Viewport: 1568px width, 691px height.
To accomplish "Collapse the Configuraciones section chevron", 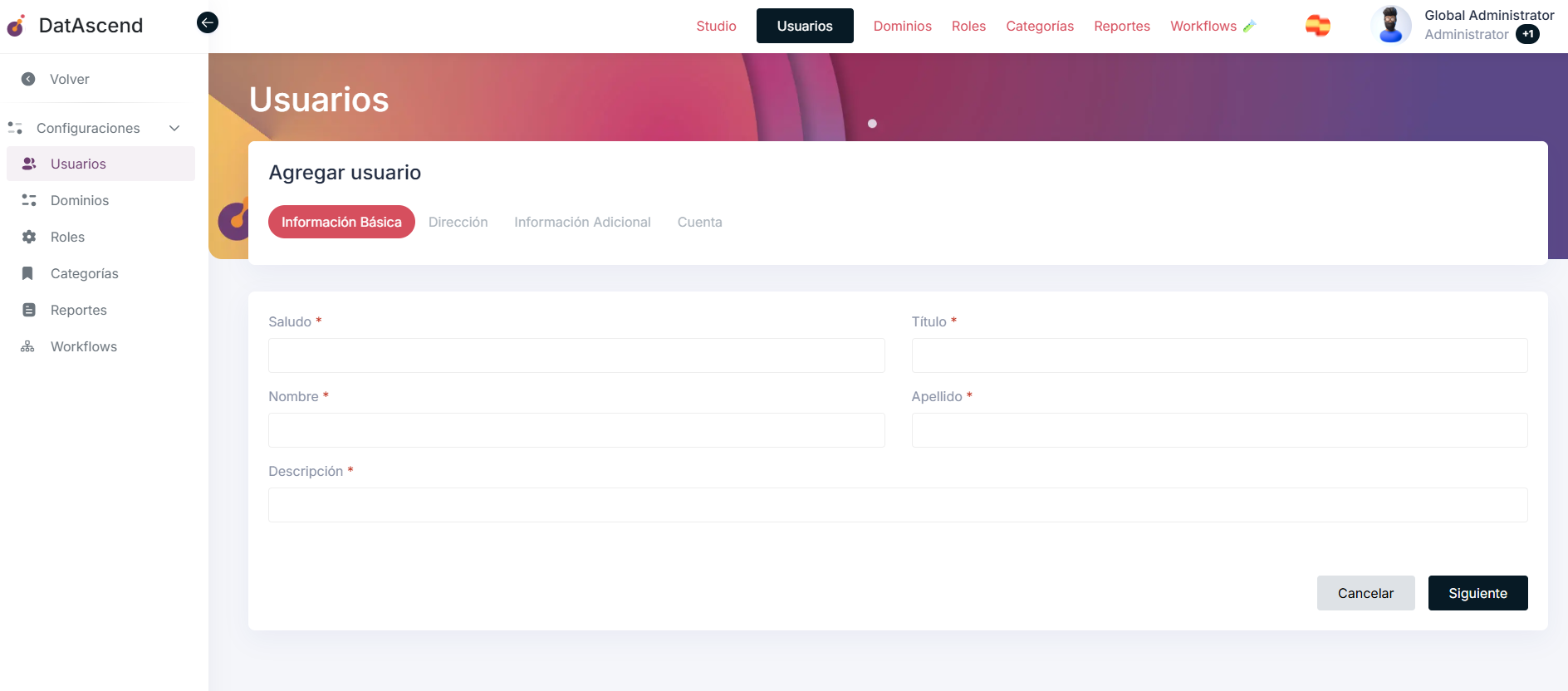I will point(174,128).
